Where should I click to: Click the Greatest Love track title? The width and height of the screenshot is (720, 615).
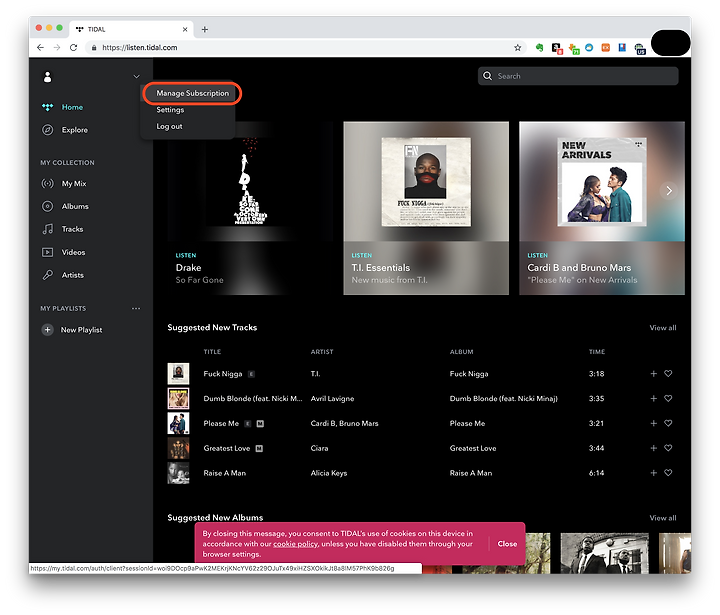[x=227, y=448]
